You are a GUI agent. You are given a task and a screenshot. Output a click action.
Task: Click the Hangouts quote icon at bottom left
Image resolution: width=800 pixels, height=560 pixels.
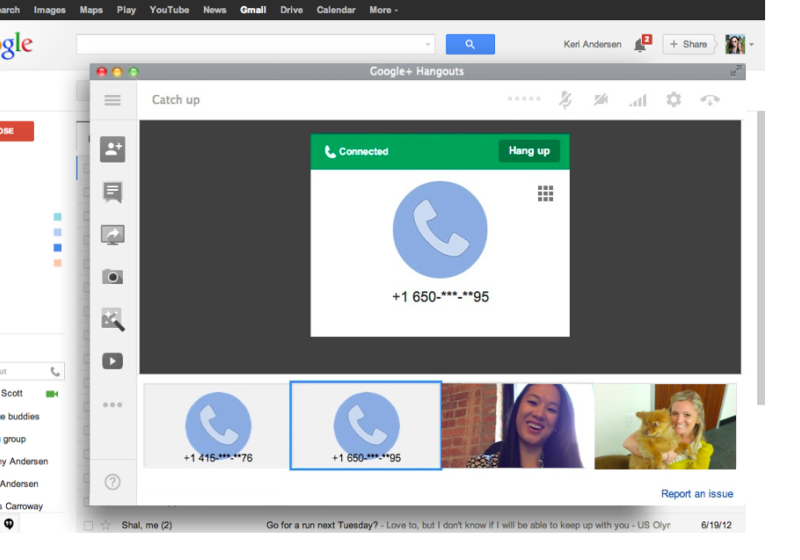pyautogui.click(x=9, y=523)
